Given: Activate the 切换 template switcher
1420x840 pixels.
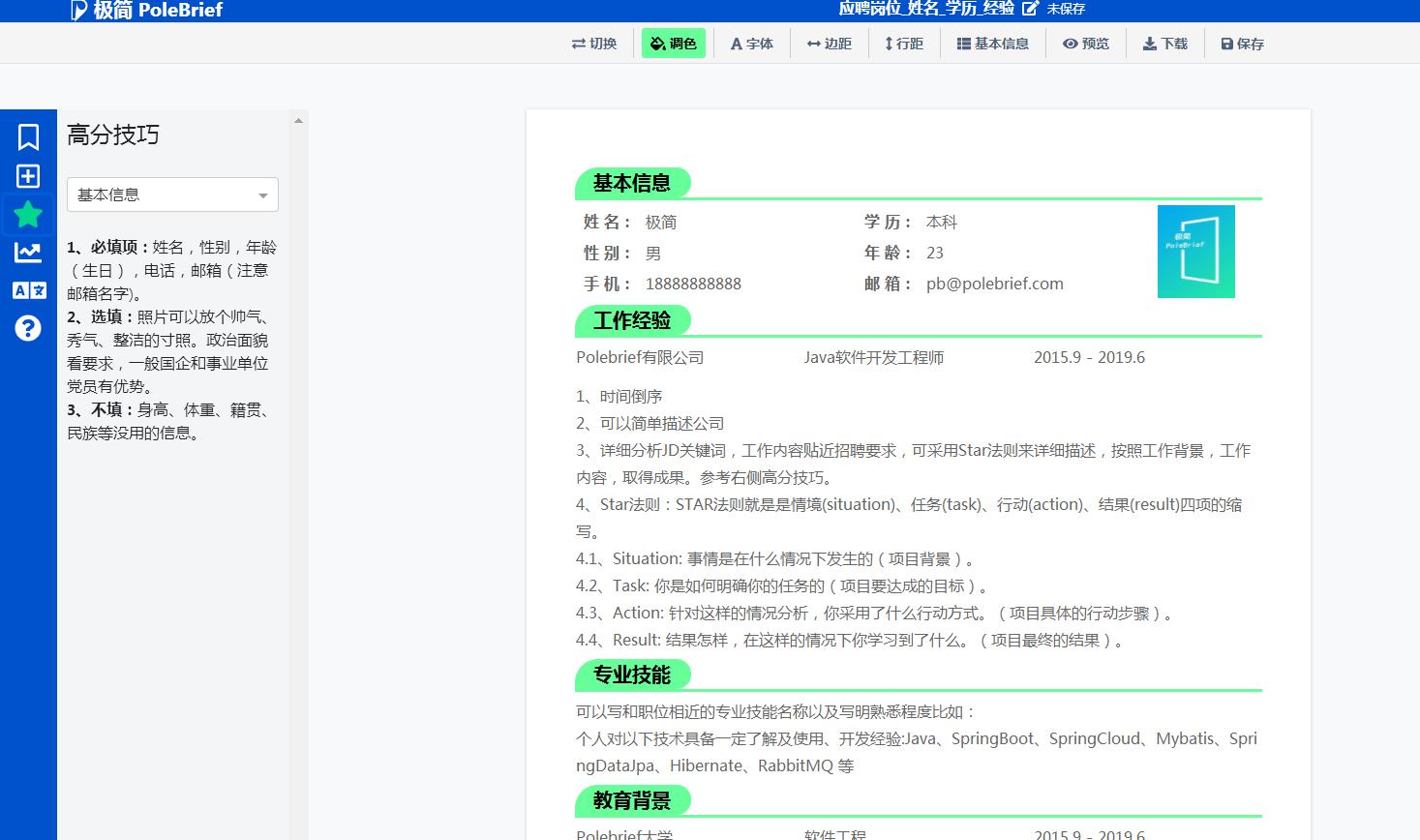Looking at the screenshot, I should 594,43.
